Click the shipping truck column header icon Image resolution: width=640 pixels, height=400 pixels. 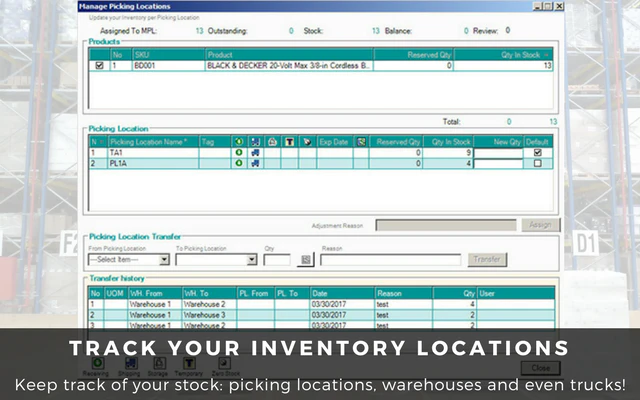(256, 142)
